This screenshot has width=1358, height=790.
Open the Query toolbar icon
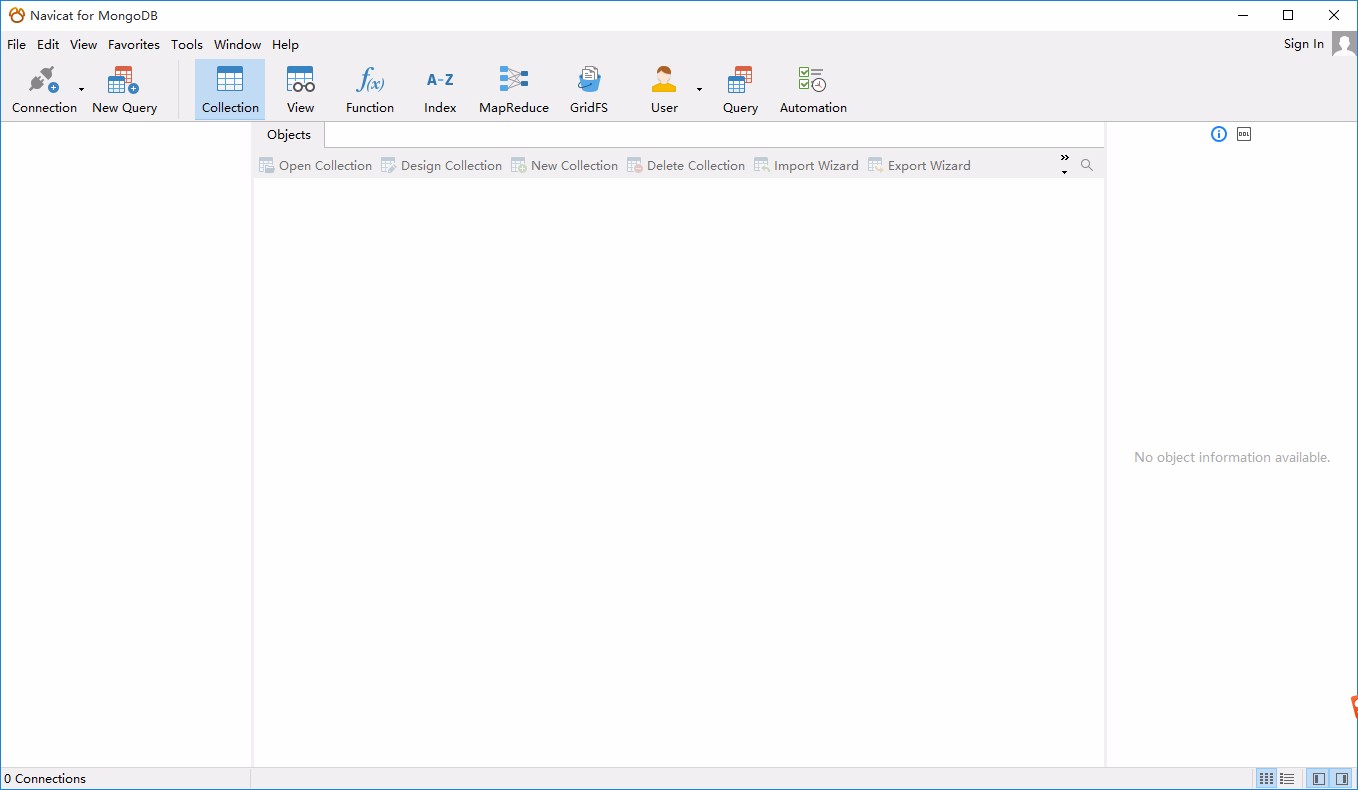[x=740, y=90]
